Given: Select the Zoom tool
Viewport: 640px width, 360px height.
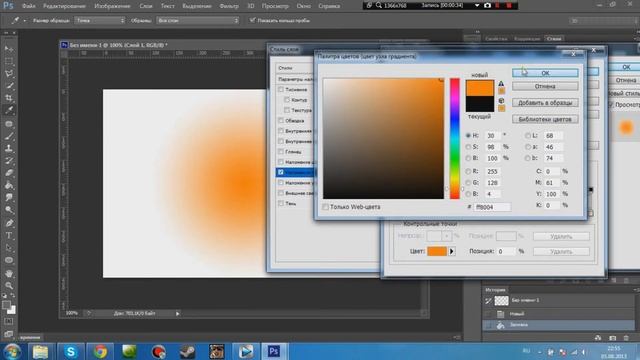Looking at the screenshot, I should click(9, 285).
